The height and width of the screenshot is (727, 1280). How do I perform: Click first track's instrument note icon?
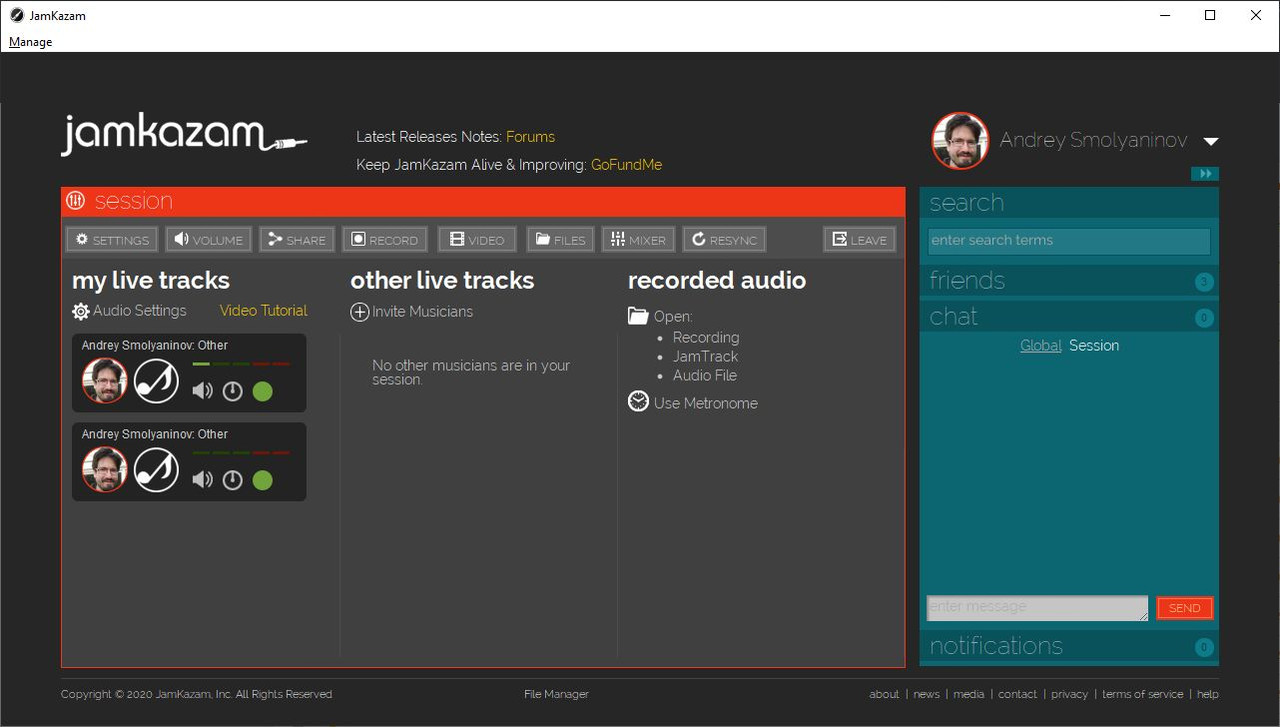[x=157, y=381]
